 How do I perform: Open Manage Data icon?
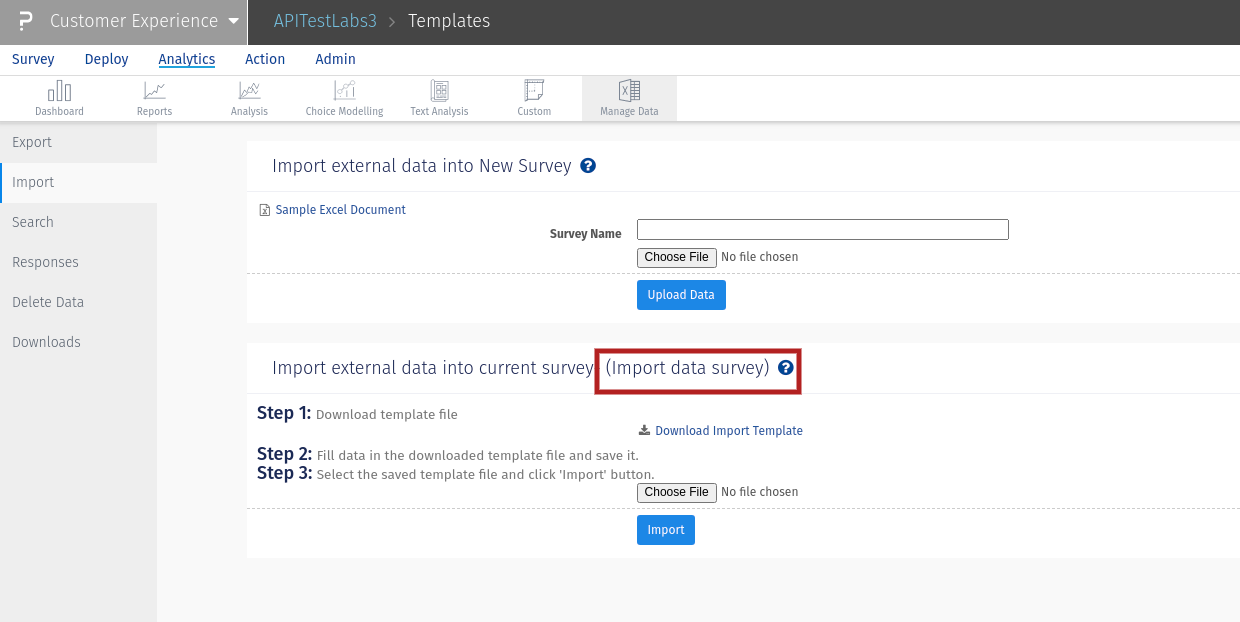629,91
